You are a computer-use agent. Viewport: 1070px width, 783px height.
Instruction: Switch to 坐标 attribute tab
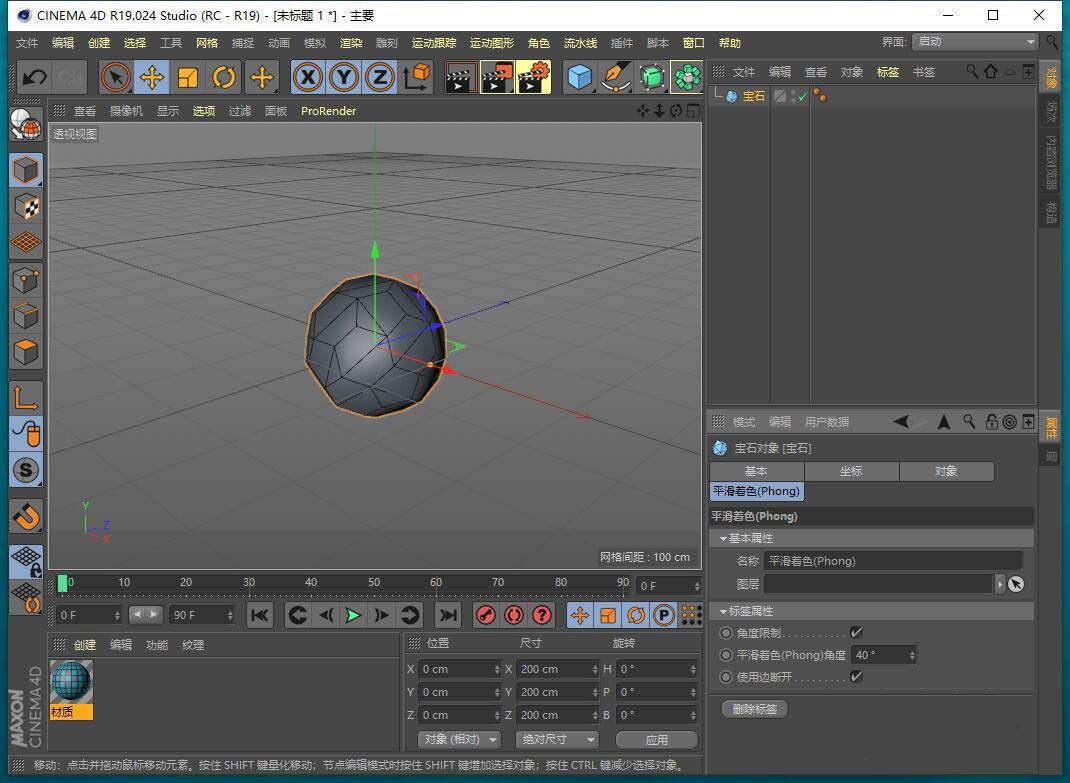tap(851, 471)
